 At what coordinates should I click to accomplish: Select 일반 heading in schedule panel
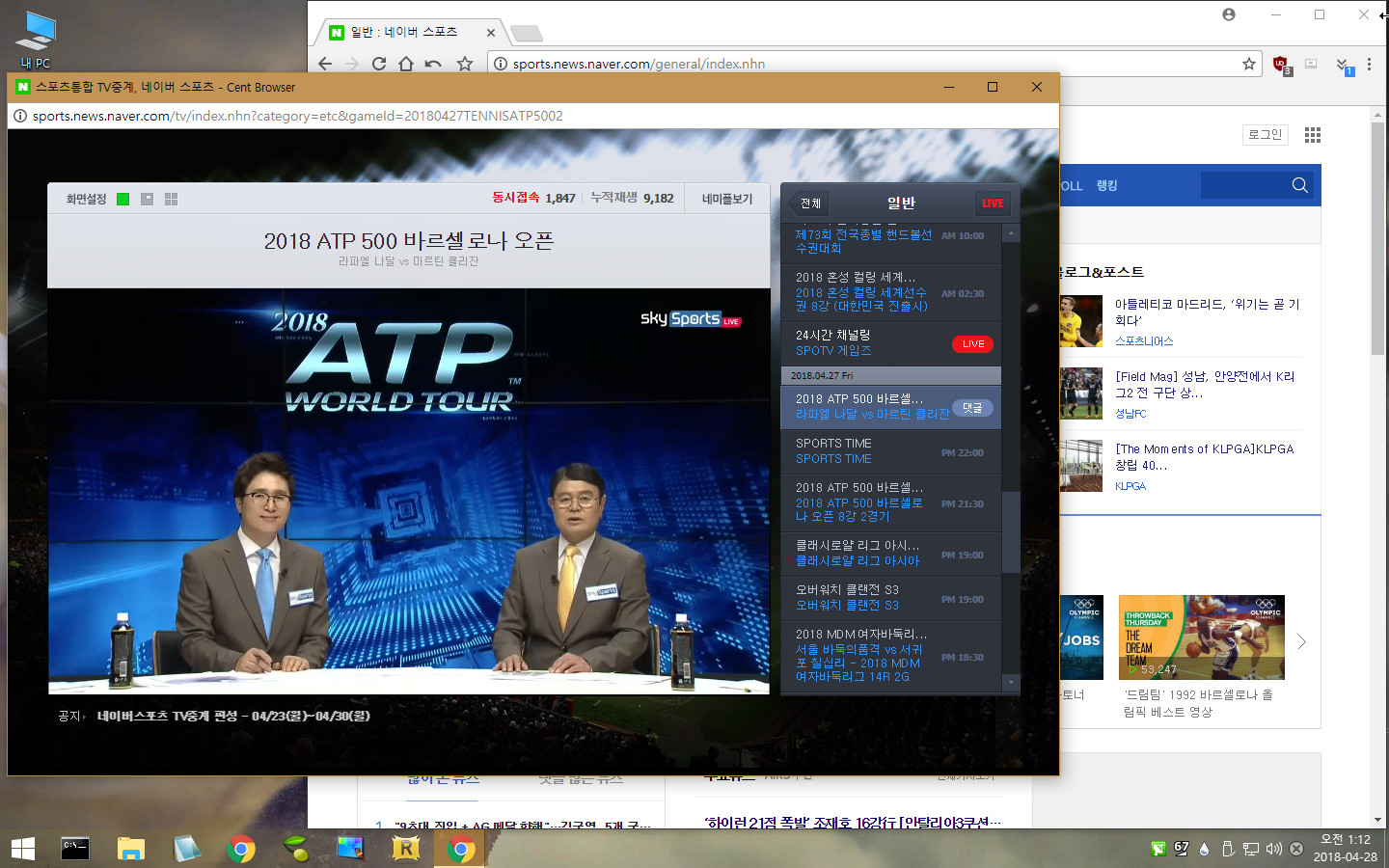(x=901, y=203)
